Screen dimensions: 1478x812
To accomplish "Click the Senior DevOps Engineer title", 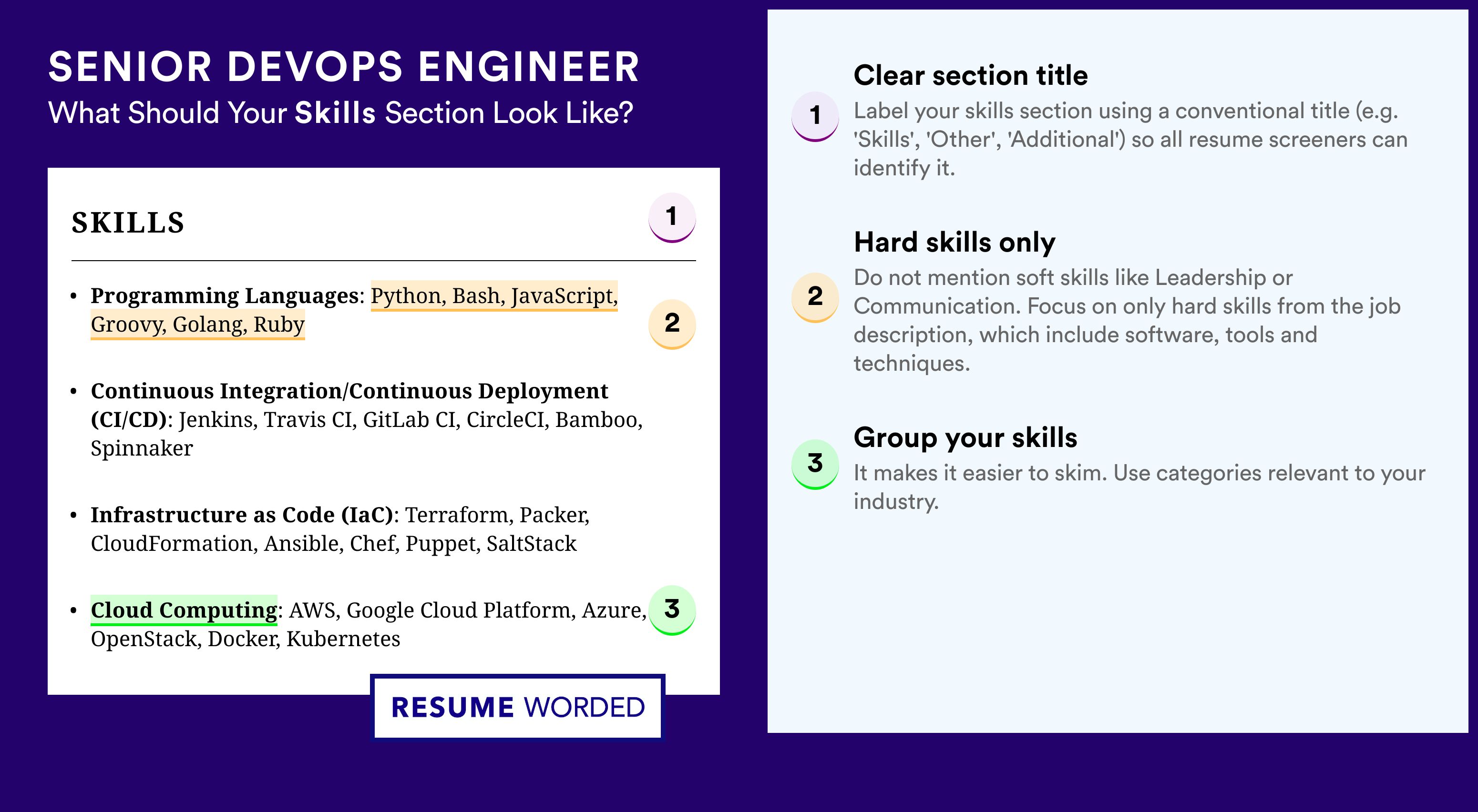I will 344,67.
